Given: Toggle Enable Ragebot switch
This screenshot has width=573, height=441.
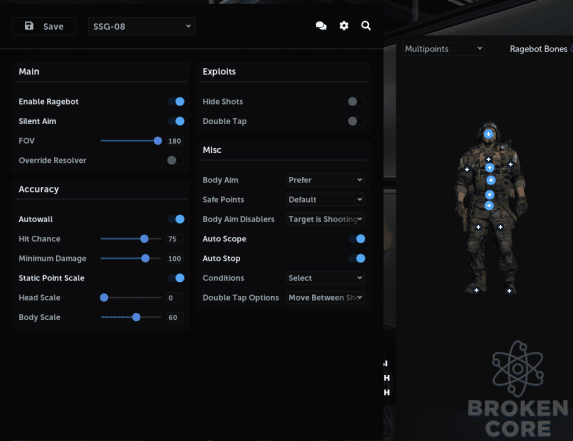Looking at the screenshot, I should pyautogui.click(x=176, y=102).
